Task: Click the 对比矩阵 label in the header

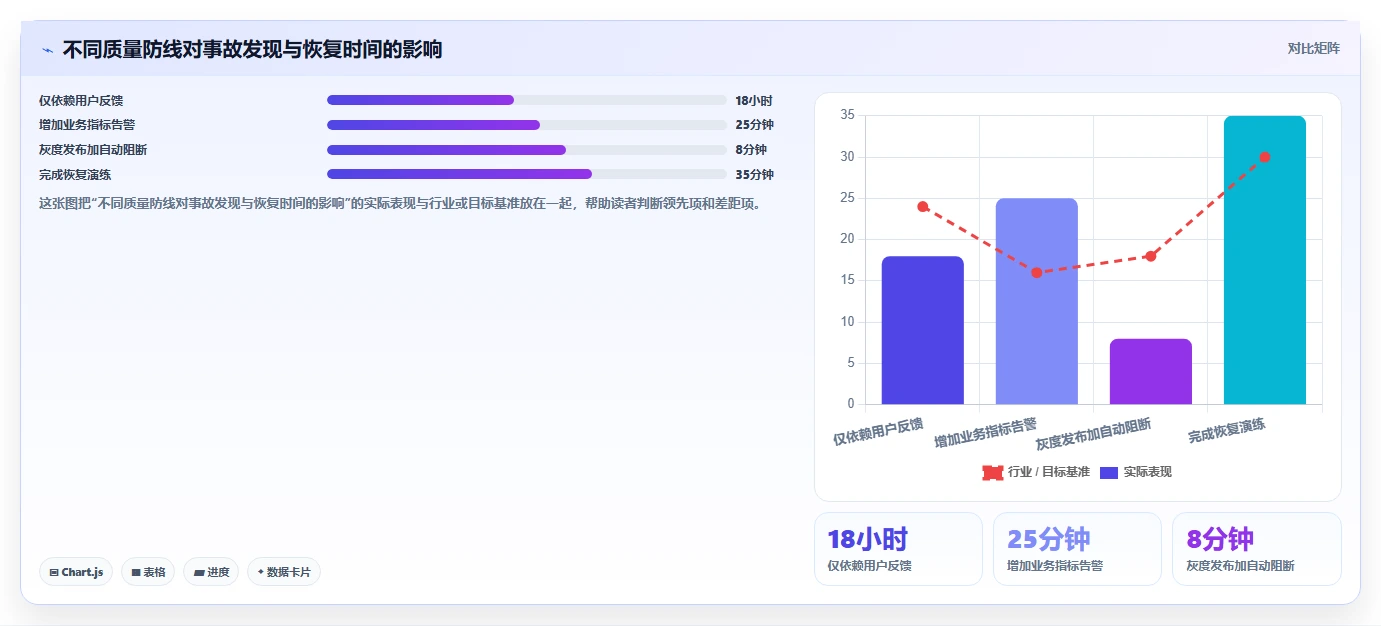Action: coord(1313,48)
